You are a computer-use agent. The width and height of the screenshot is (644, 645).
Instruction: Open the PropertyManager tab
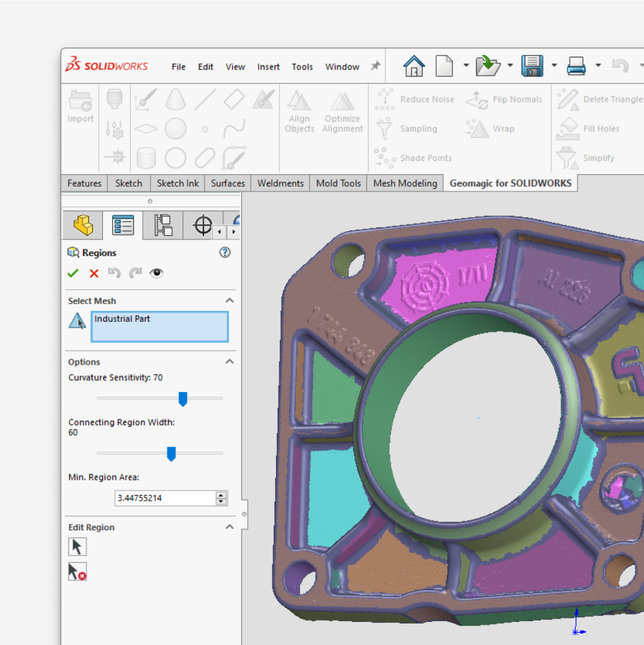pyautogui.click(x=123, y=225)
